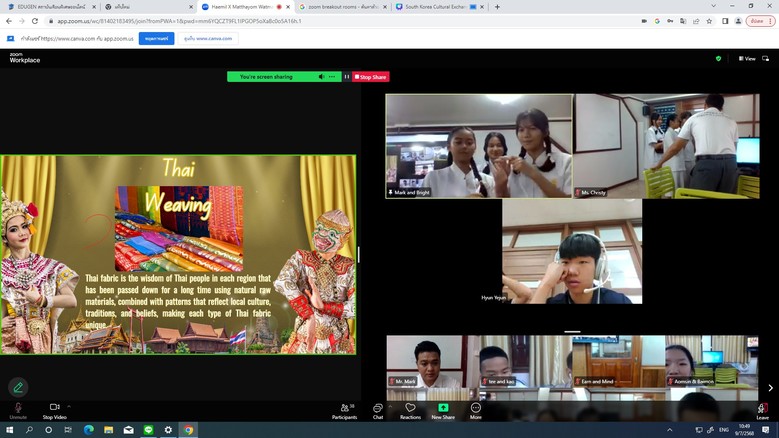Viewport: 779px width, 438px height.
Task: Click the green annotate pencil icon
Action: click(18, 387)
